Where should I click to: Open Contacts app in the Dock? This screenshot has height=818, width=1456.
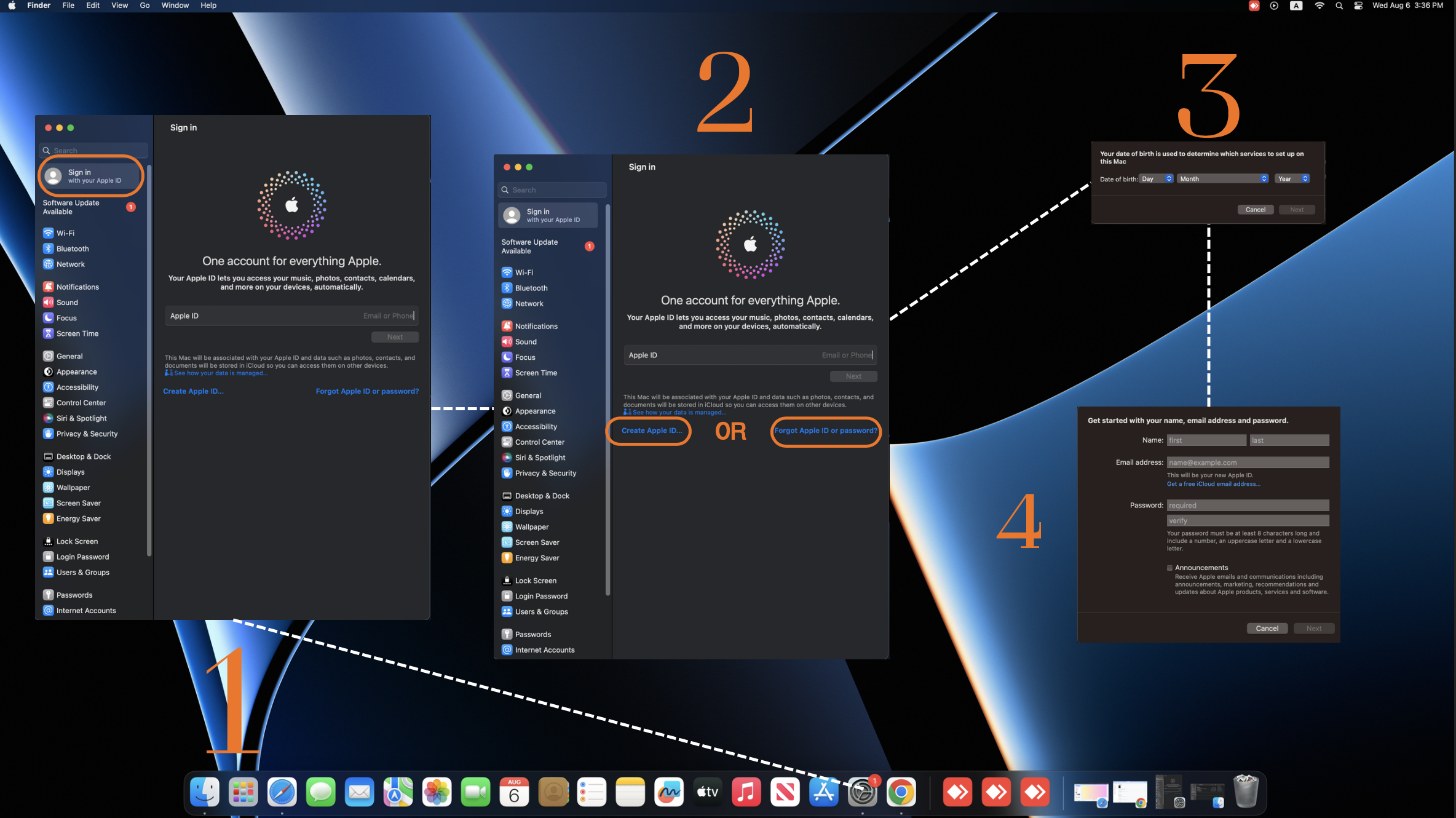coord(553,792)
